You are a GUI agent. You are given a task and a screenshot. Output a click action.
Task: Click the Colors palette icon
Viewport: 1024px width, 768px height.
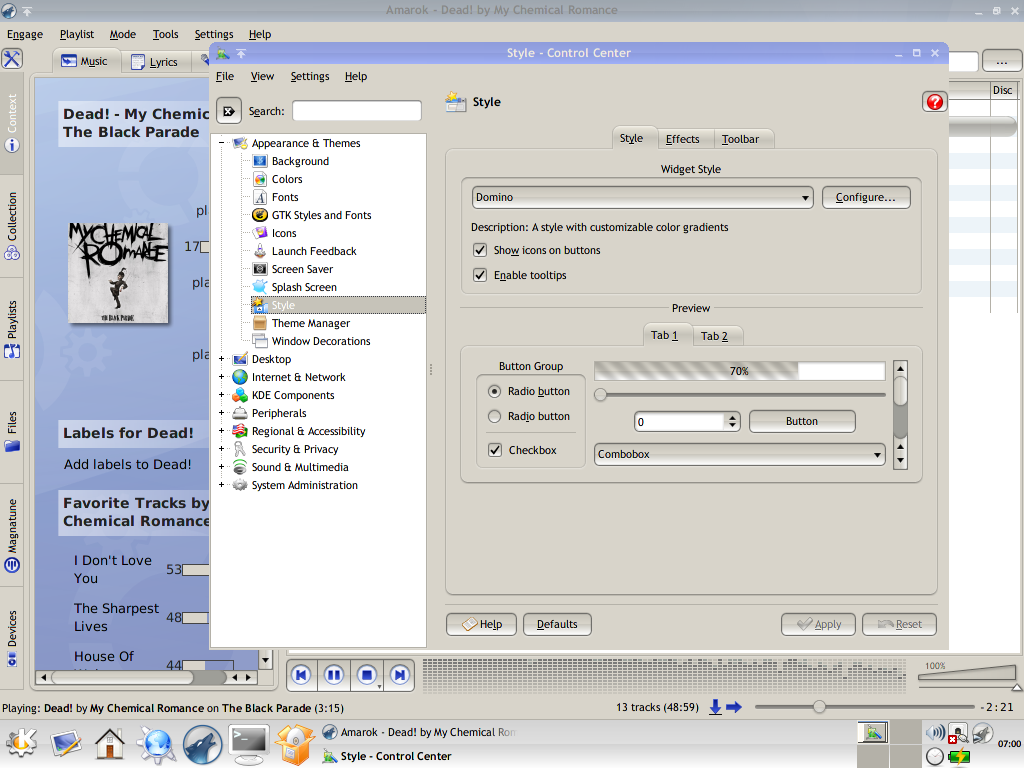[260, 179]
